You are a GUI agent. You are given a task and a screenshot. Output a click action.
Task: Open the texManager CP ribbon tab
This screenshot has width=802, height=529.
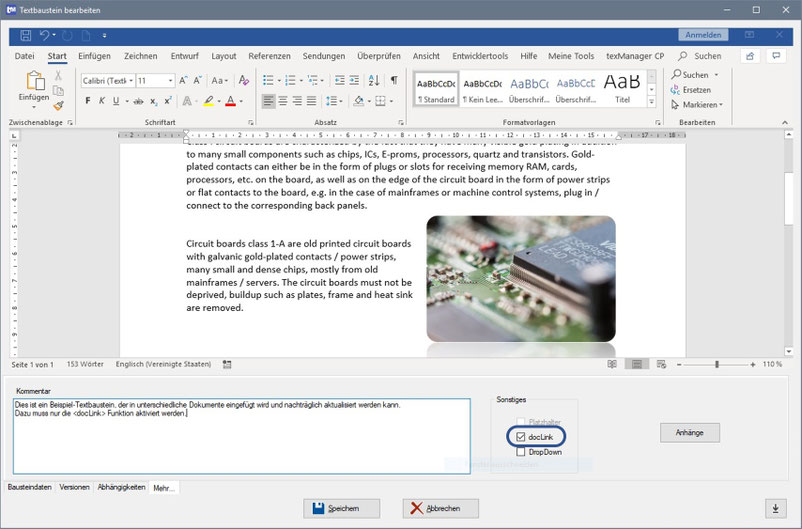click(x=635, y=57)
